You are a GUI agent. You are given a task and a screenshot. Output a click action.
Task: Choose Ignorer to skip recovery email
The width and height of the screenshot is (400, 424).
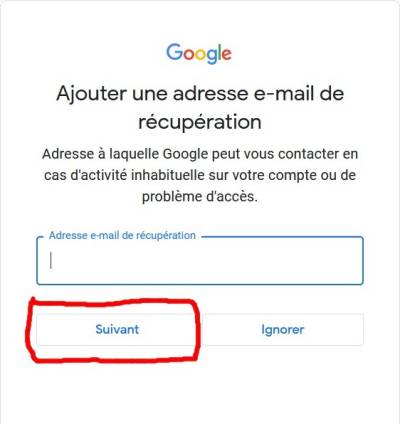283,329
